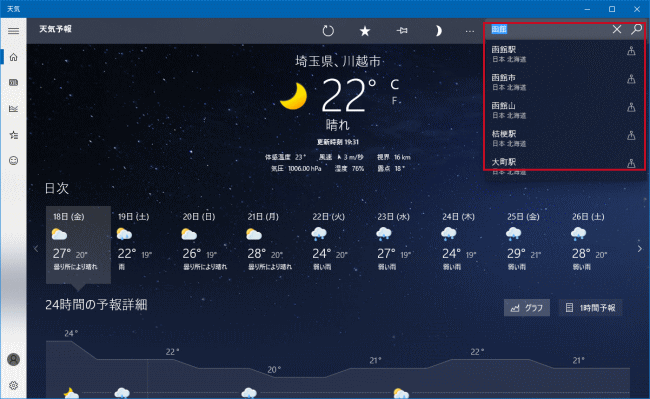Clear the search box text
The image size is (650, 399).
pos(617,29)
